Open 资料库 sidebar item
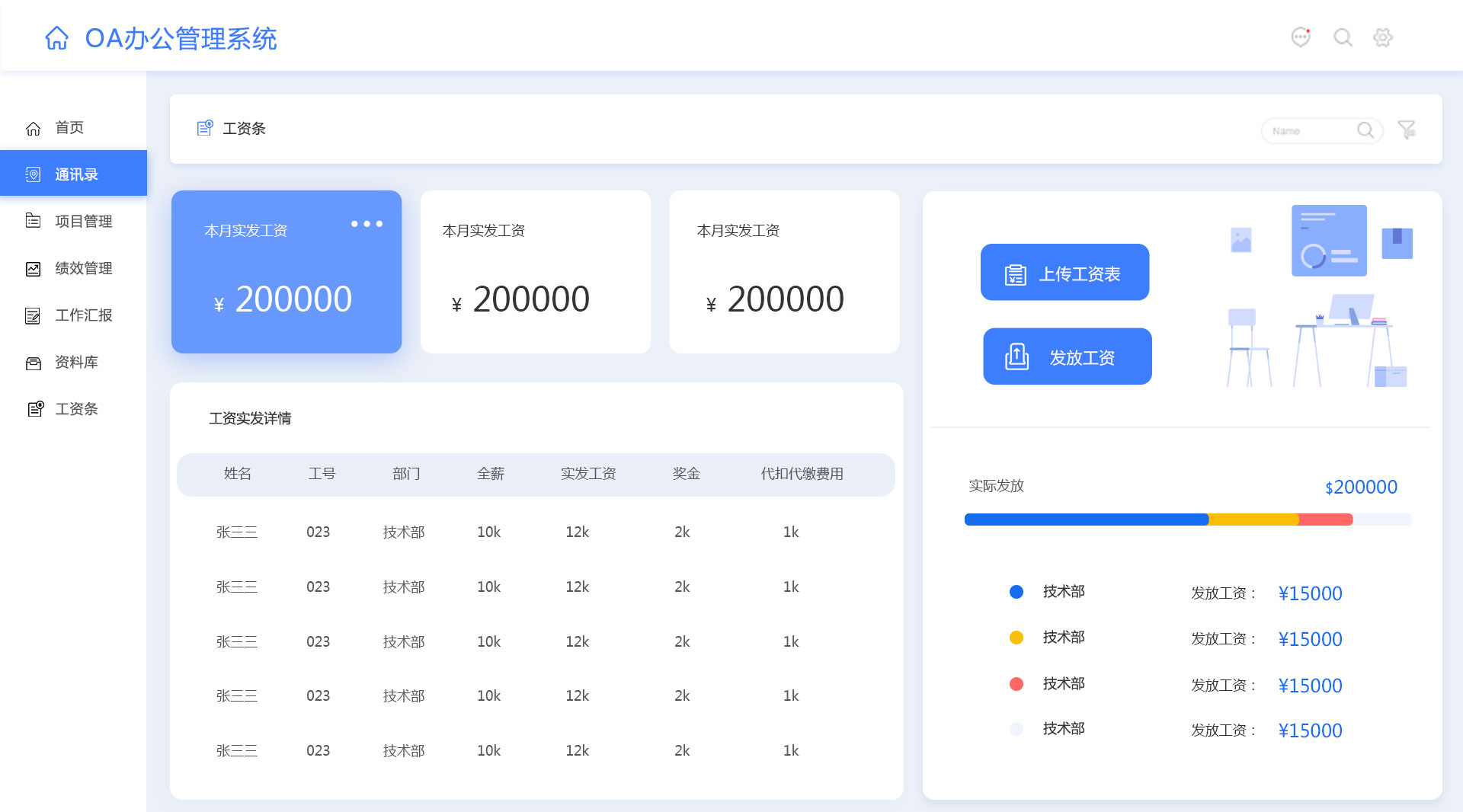Image resolution: width=1463 pixels, height=812 pixels. click(x=76, y=363)
